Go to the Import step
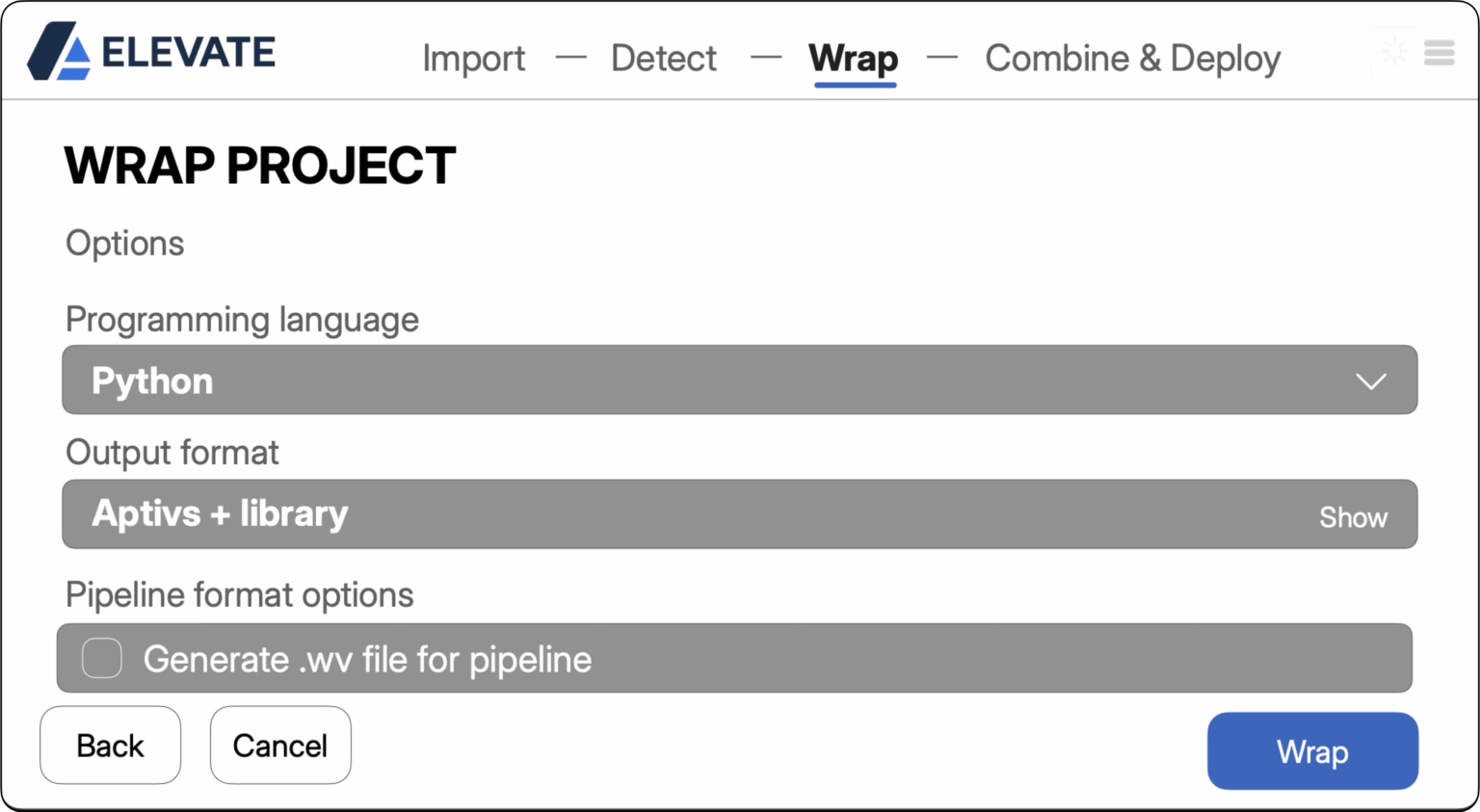The width and height of the screenshot is (1480, 812). pyautogui.click(x=473, y=59)
